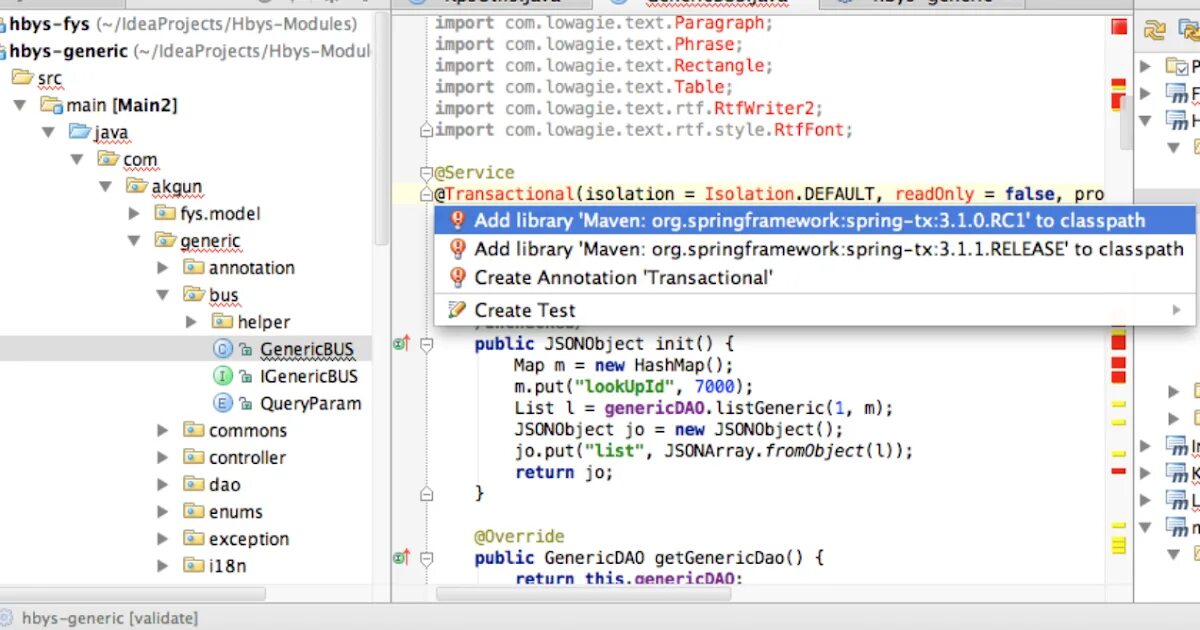Select IGenericBUS in the project tree

[308, 376]
